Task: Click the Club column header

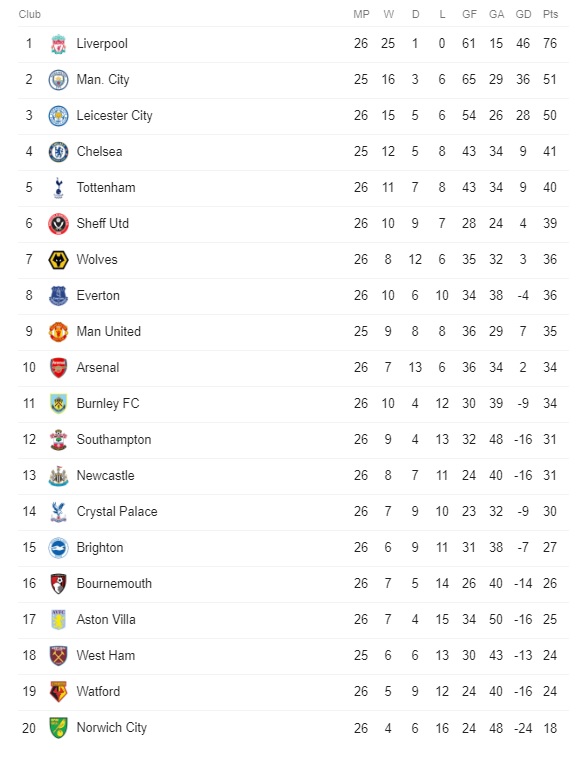Action: 30,14
